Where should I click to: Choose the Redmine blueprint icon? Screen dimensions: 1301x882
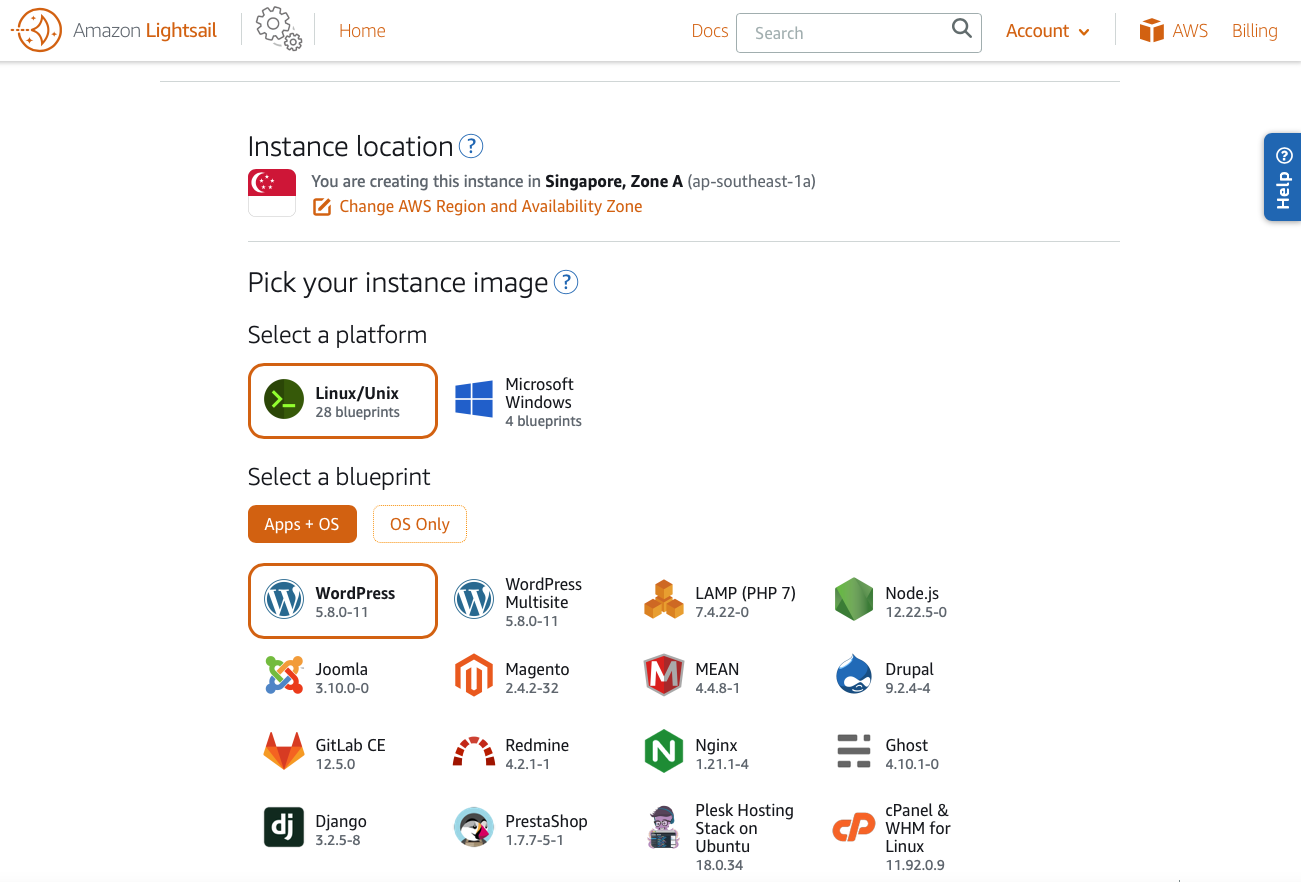[474, 752]
